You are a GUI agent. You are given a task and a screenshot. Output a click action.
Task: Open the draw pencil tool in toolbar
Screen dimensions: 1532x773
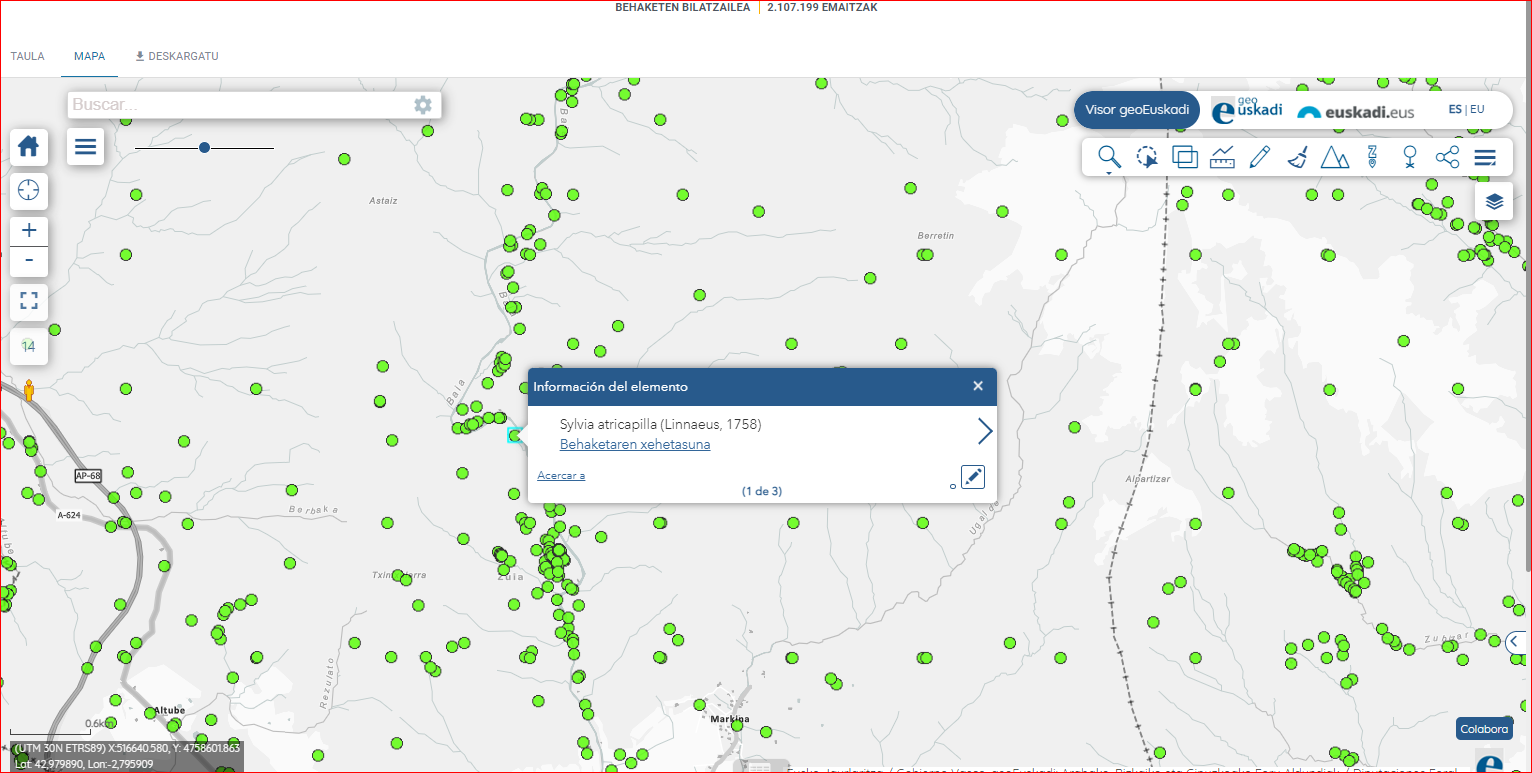(1259, 157)
